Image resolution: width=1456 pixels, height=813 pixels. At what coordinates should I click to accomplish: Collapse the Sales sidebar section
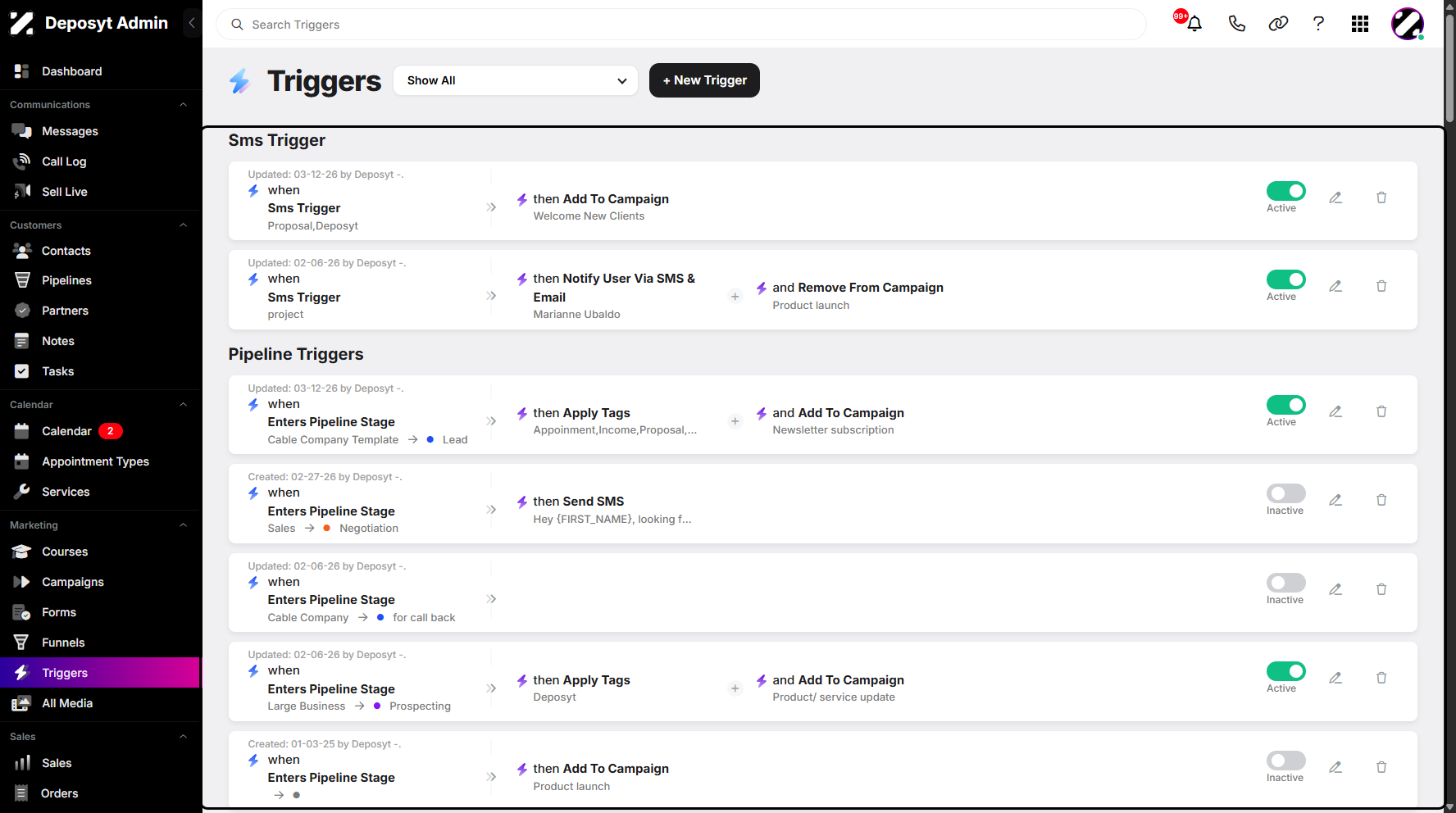click(184, 737)
